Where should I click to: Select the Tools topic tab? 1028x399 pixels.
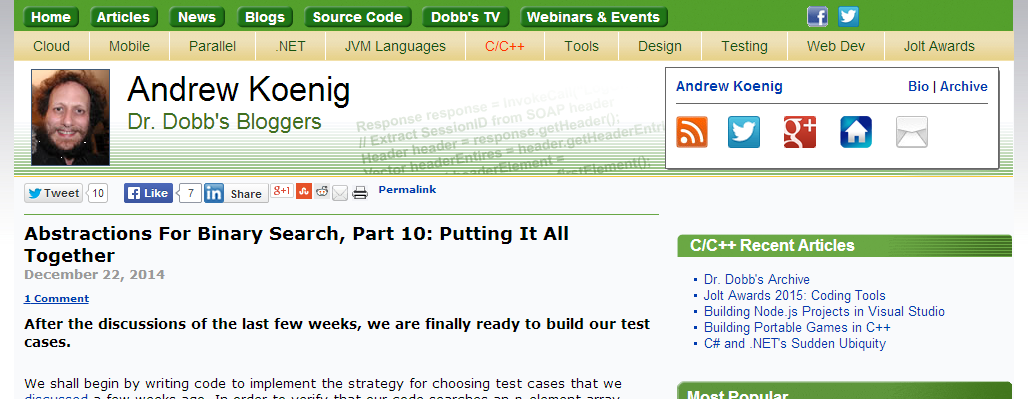pos(582,47)
